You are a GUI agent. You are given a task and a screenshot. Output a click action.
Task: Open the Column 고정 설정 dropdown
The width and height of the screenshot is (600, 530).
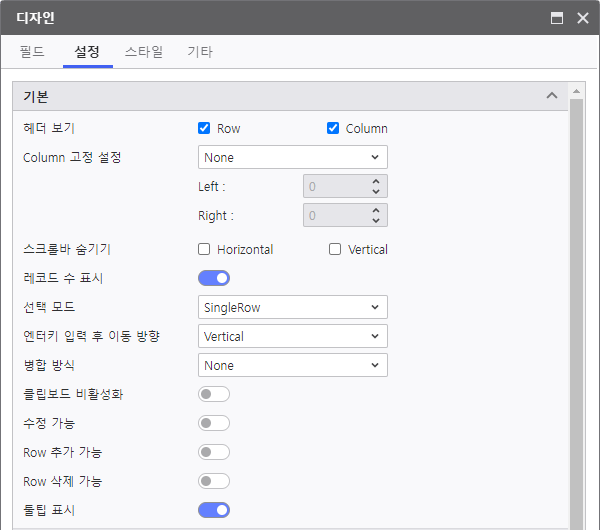click(293, 157)
